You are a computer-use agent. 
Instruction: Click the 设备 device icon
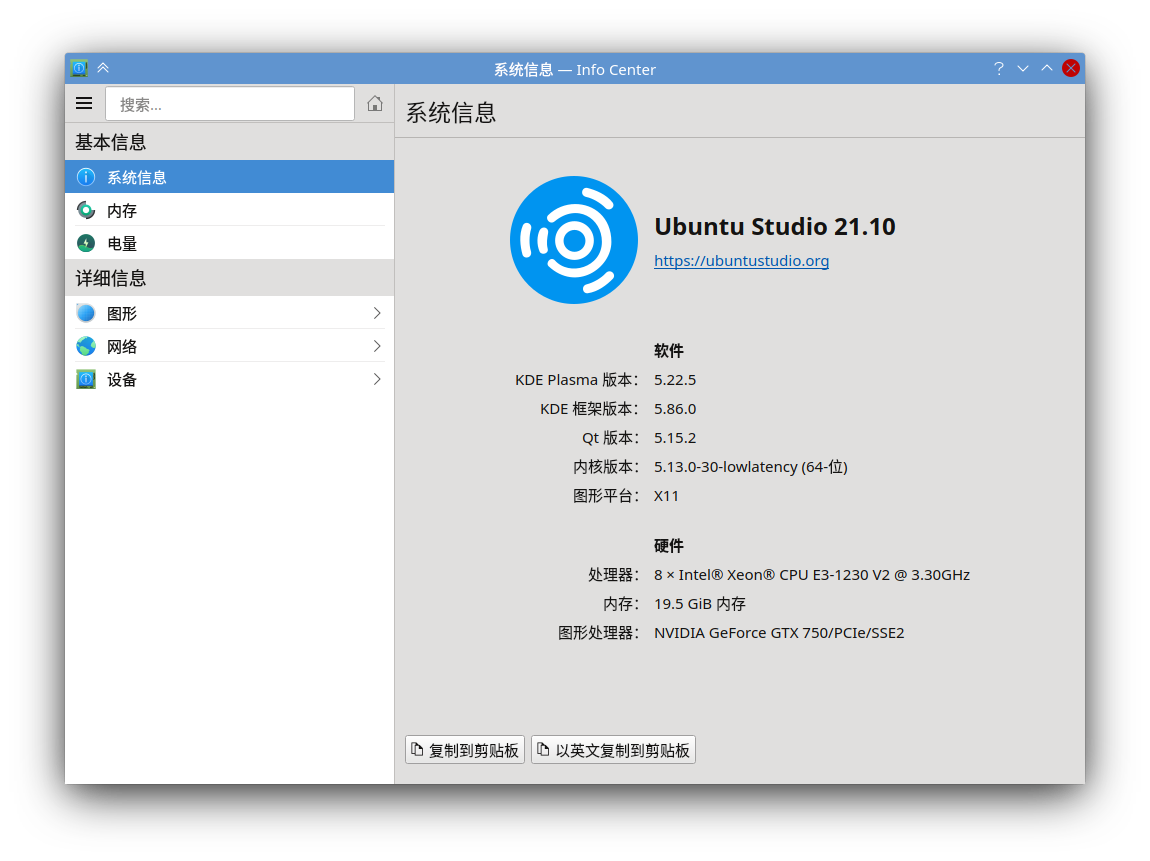(x=86, y=379)
